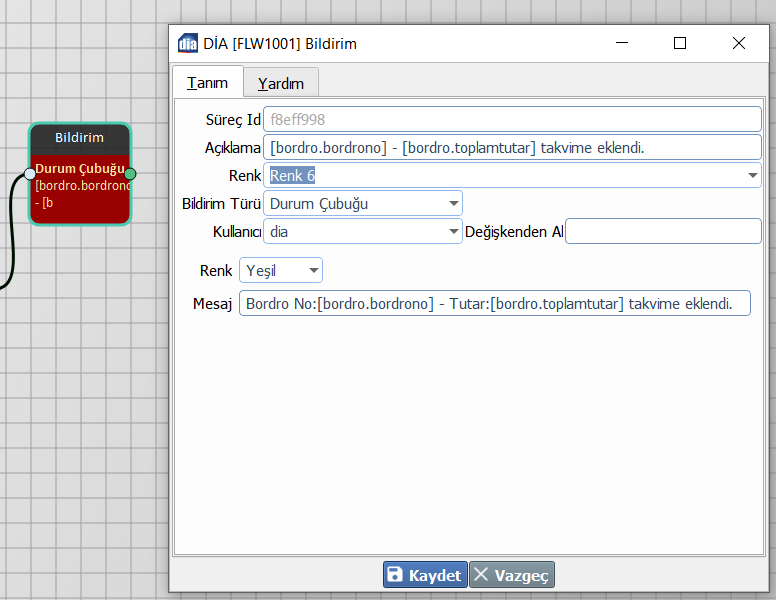The height and width of the screenshot is (600, 776).
Task: Click into the Mesaj input field
Action: [494, 303]
